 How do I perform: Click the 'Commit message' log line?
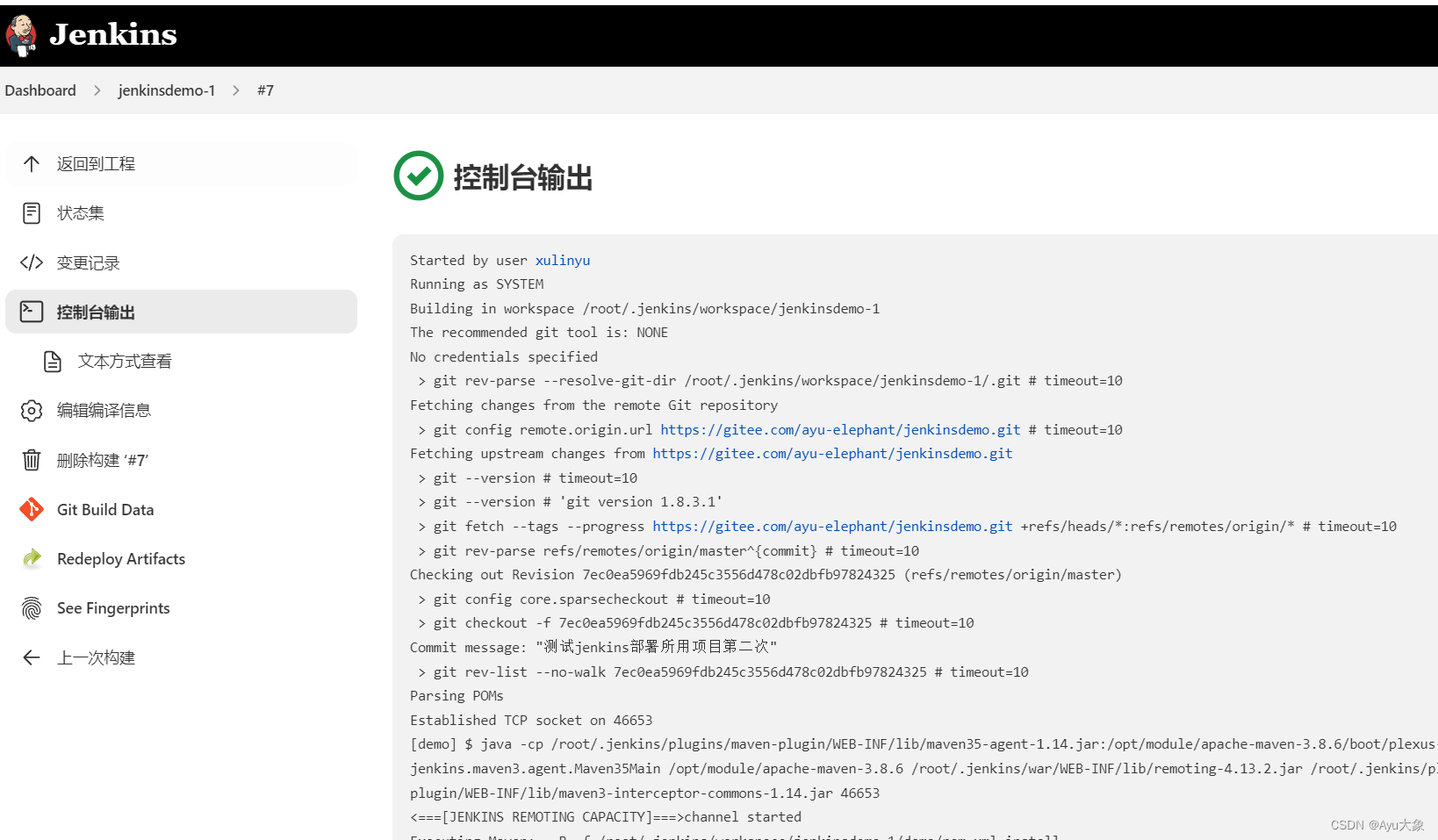pyautogui.click(x=593, y=647)
